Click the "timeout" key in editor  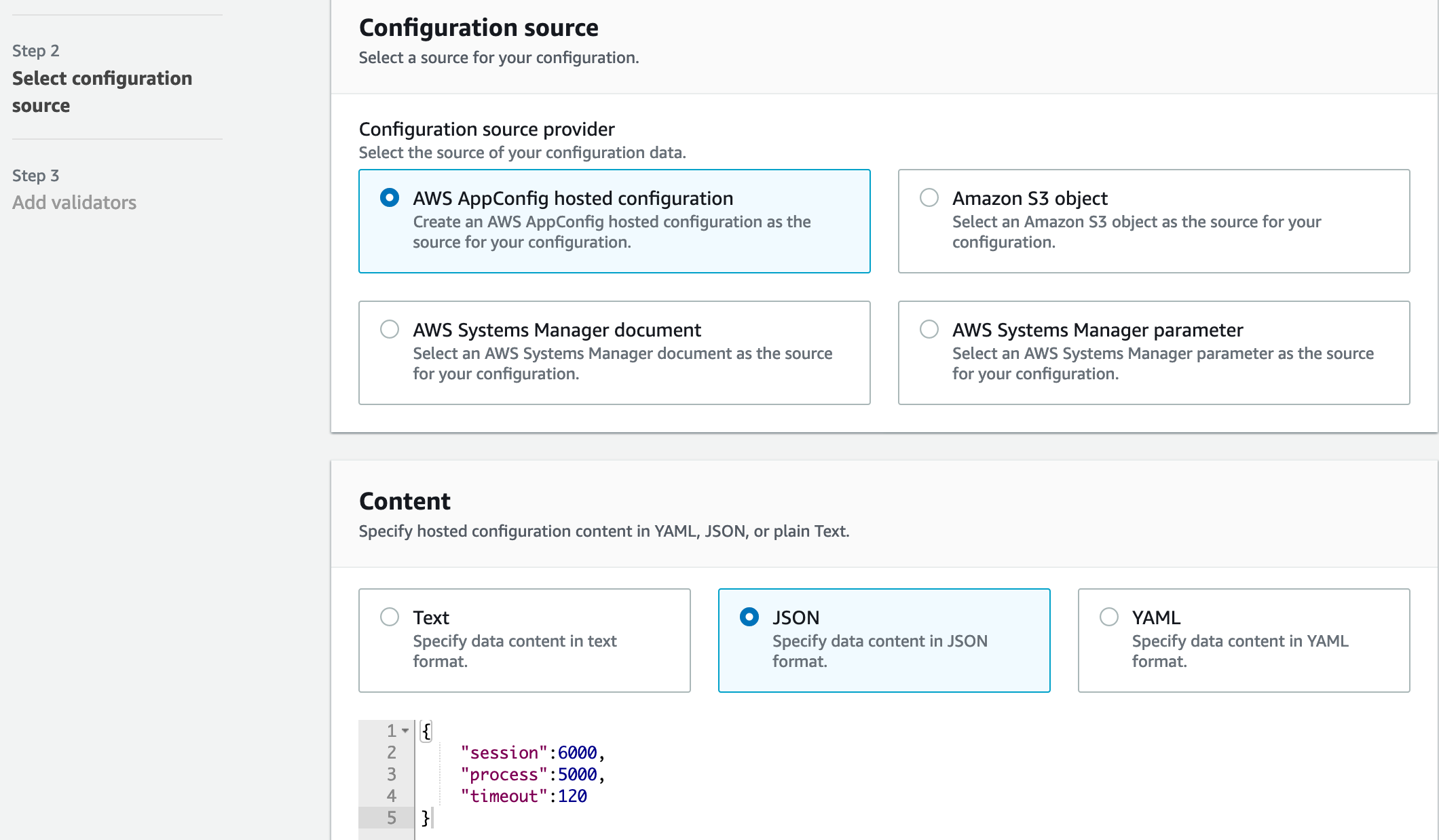coord(504,796)
